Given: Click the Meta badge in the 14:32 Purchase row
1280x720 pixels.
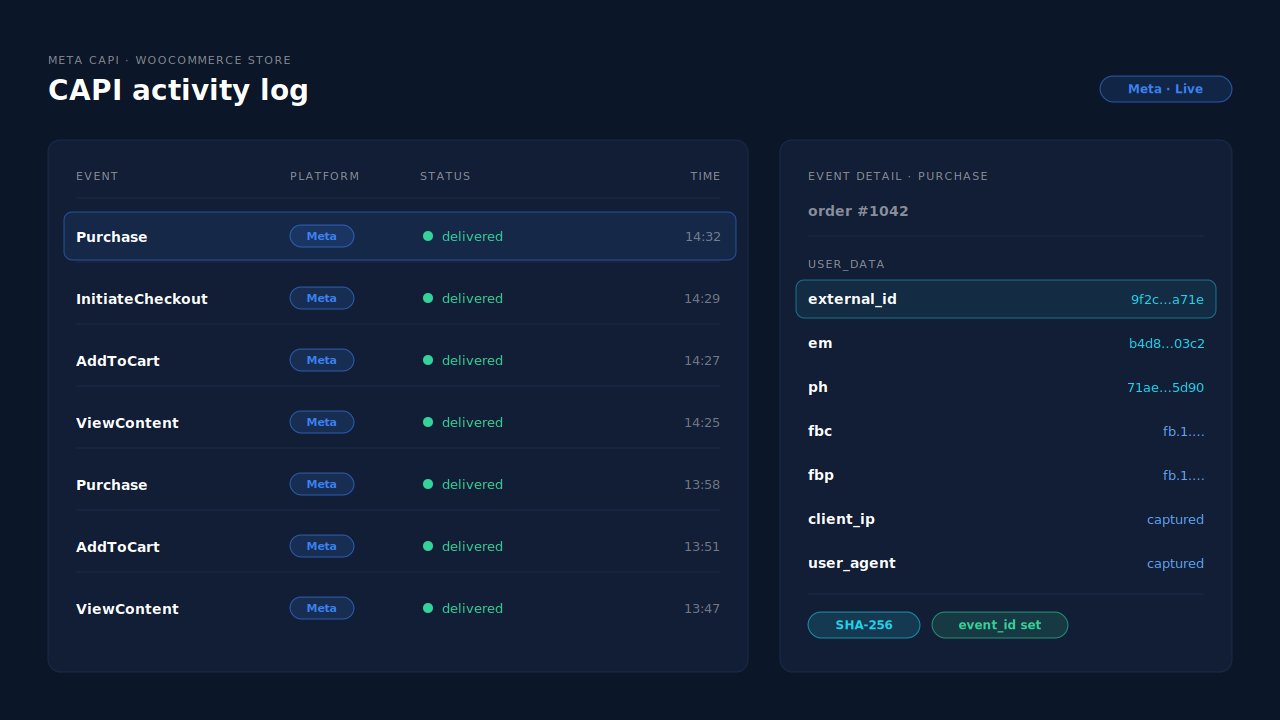Looking at the screenshot, I should [322, 236].
